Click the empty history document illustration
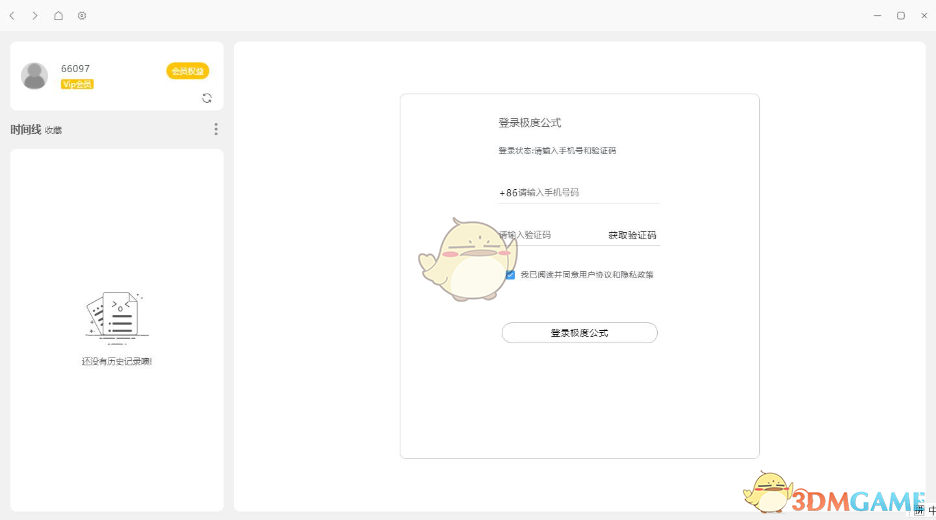936x520 pixels. [x=116, y=318]
